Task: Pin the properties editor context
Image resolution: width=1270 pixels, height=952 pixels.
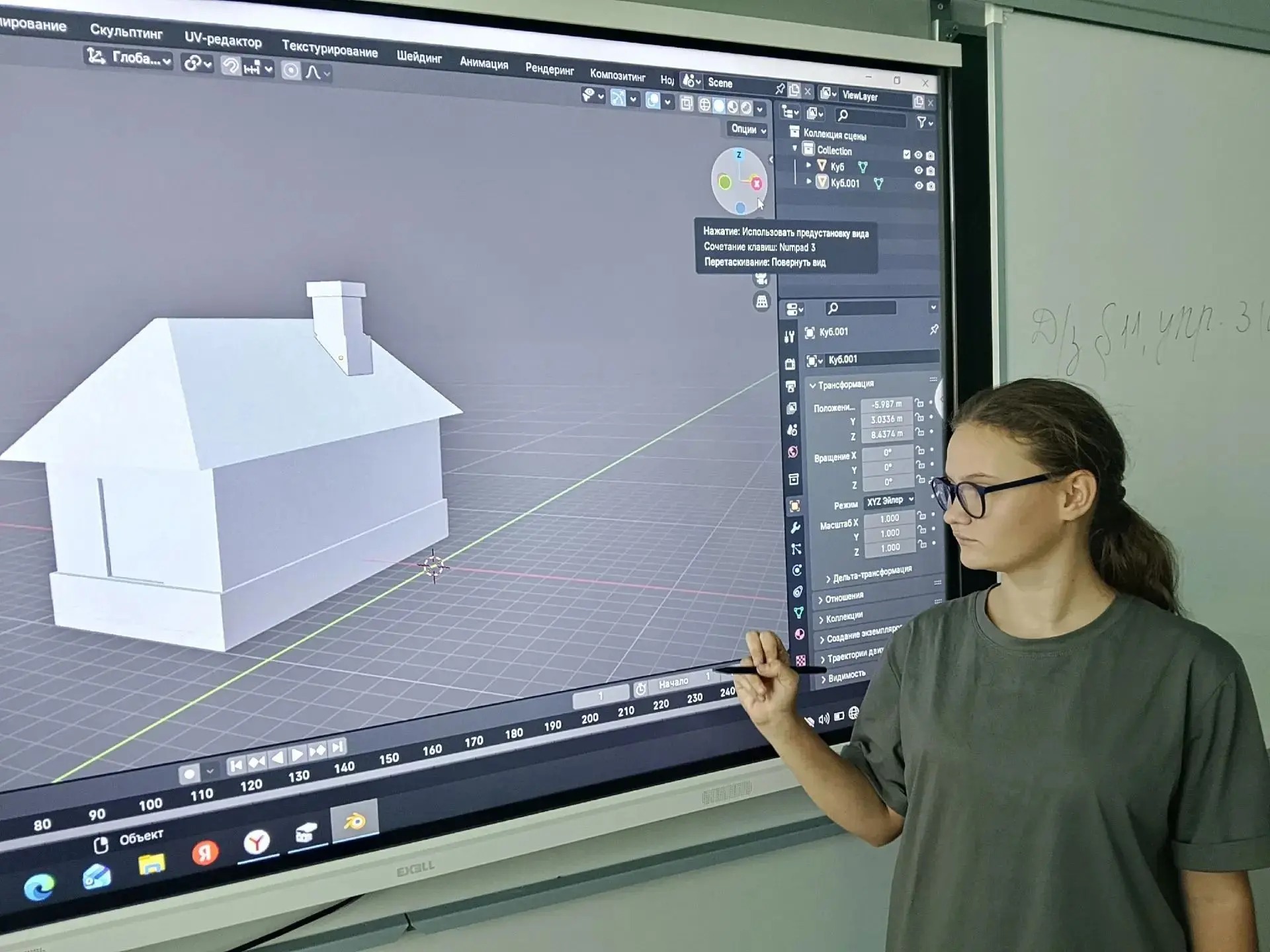Action: pos(934,329)
